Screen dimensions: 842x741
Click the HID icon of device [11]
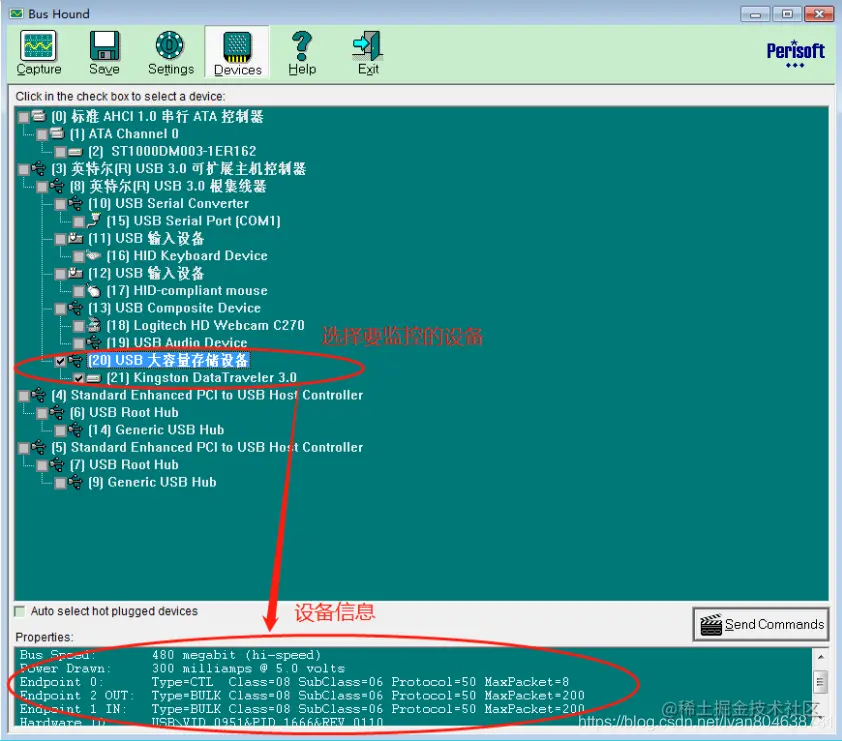(76, 238)
